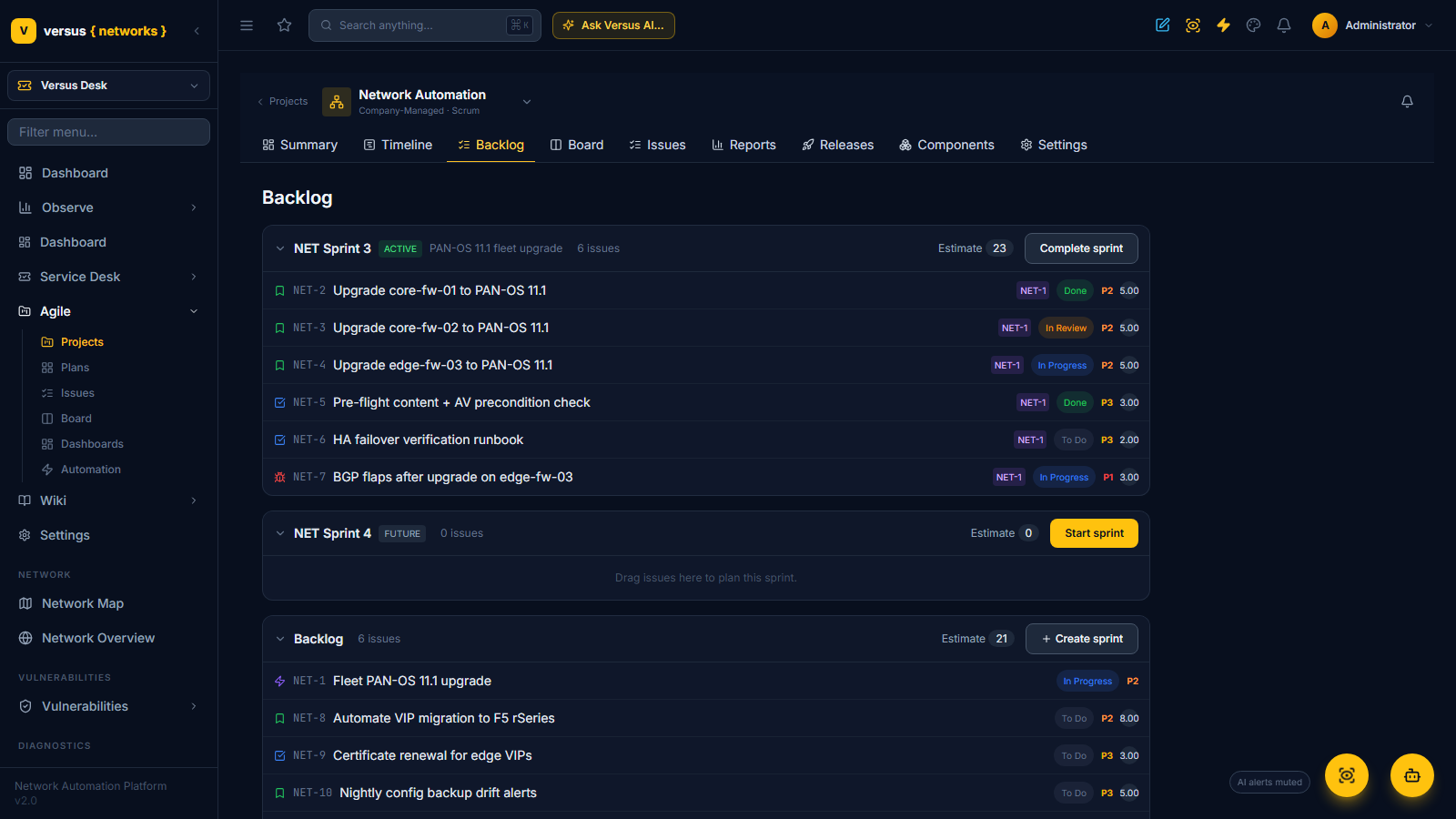Click In Progress status of NET-4

[x=1062, y=366]
